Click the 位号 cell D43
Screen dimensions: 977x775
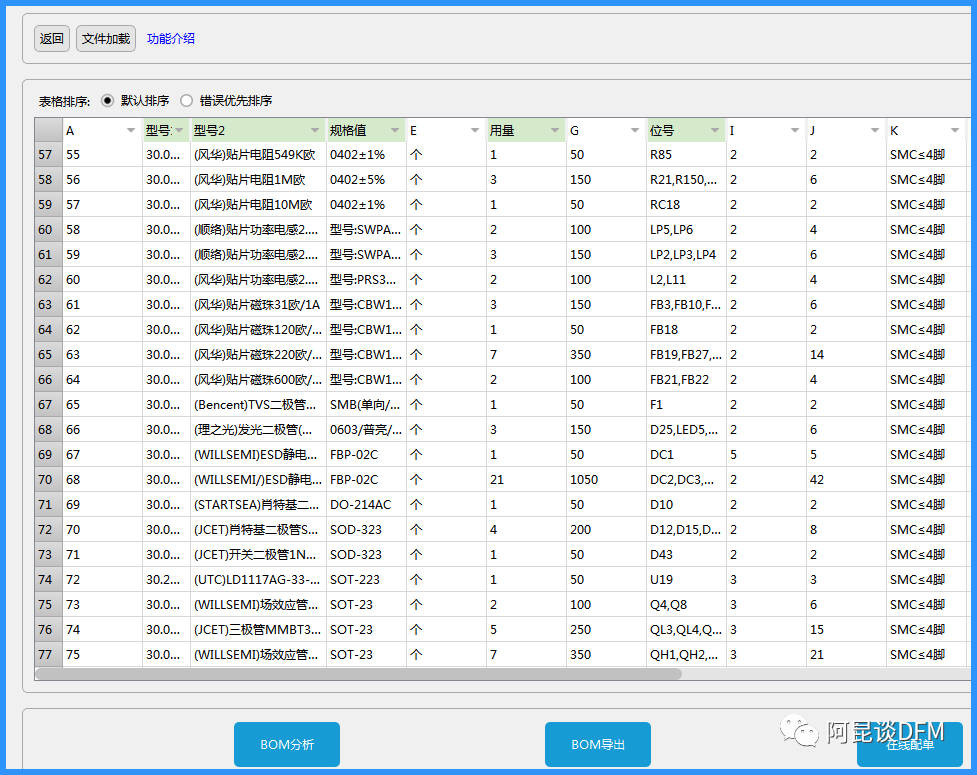click(x=686, y=554)
